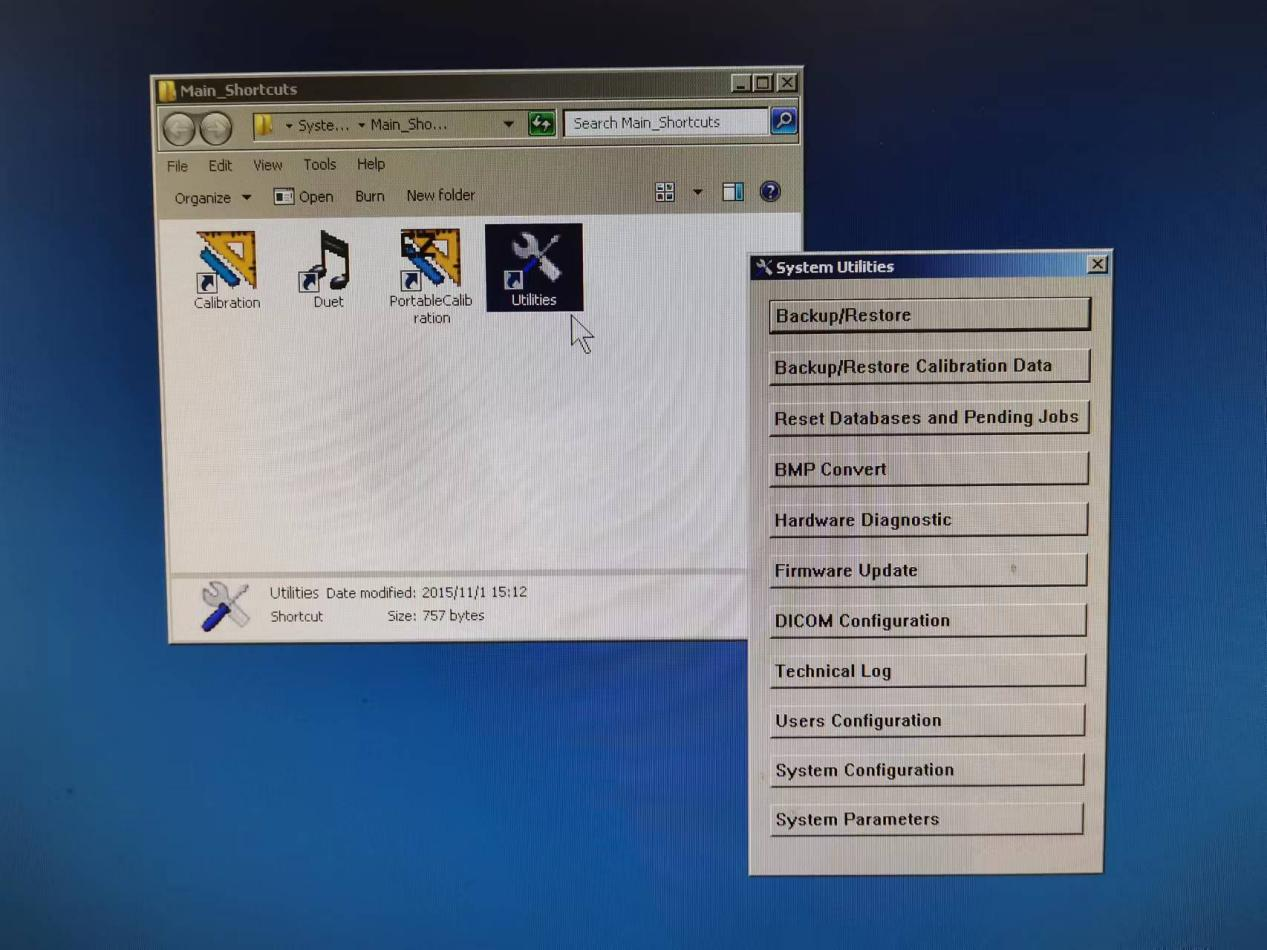Viewport: 1267px width, 950px height.
Task: Open the Technical Log
Action: 927,671
